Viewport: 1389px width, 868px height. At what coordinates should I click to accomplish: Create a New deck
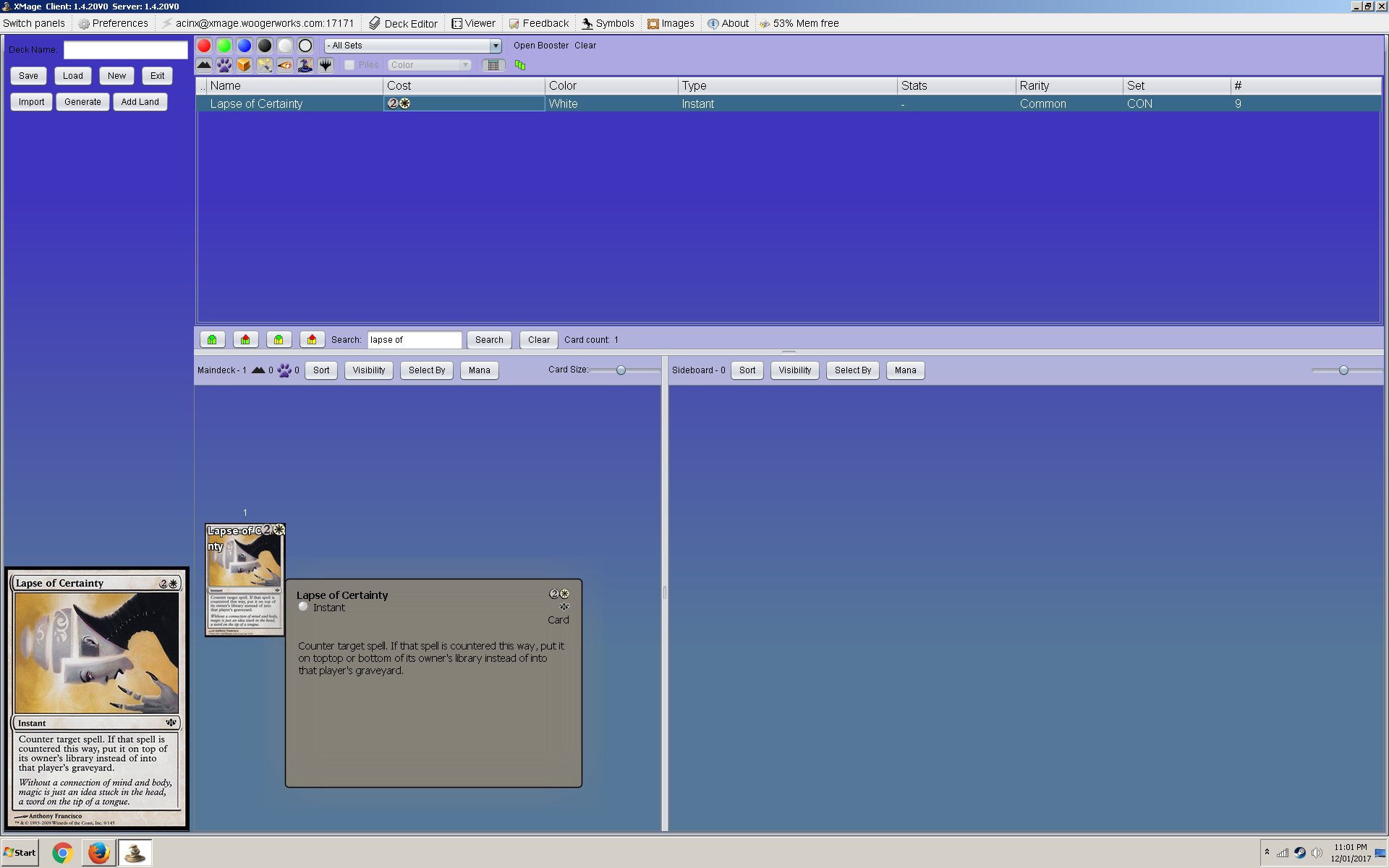coord(117,76)
